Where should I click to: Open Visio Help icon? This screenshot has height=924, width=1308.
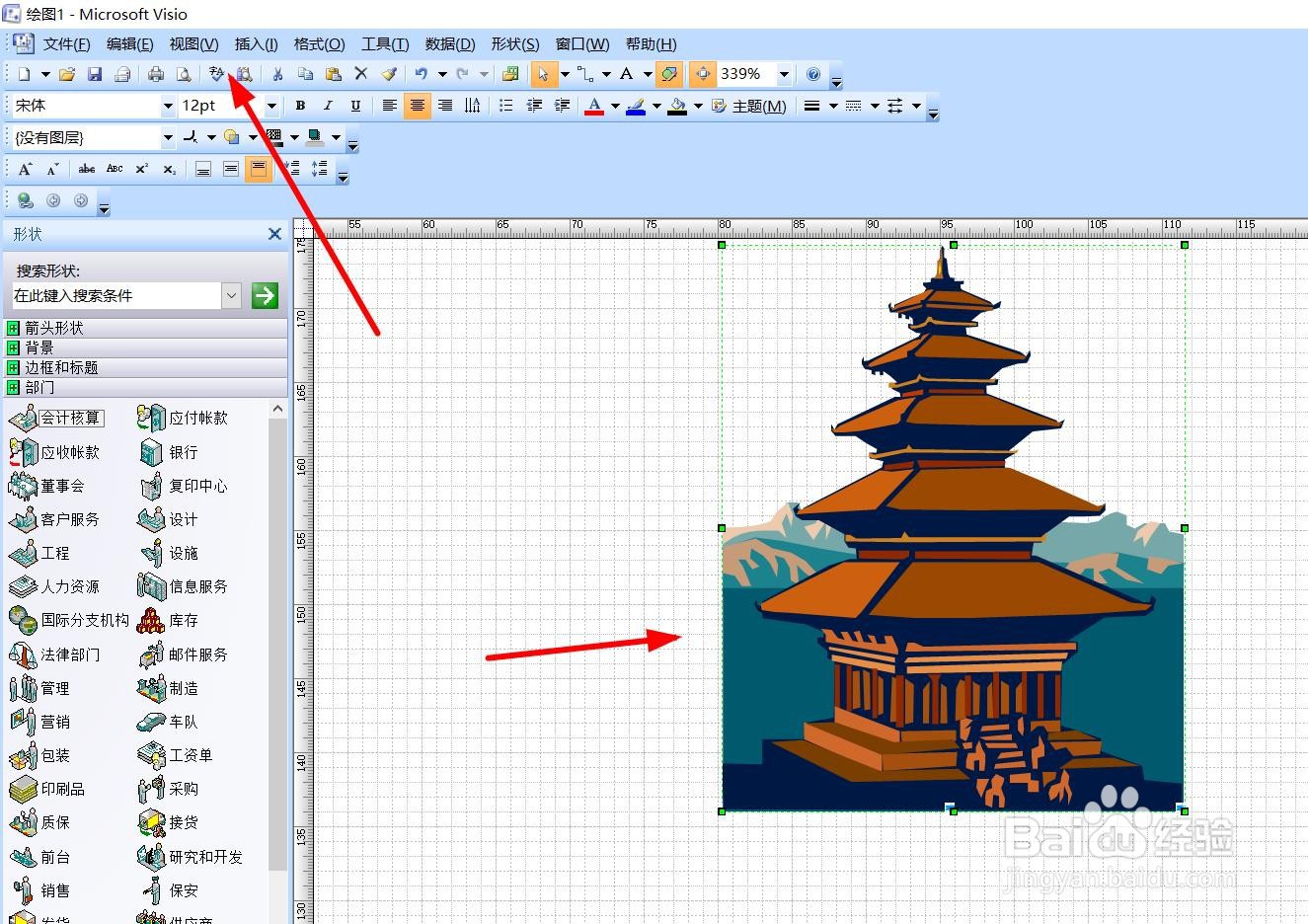(813, 74)
